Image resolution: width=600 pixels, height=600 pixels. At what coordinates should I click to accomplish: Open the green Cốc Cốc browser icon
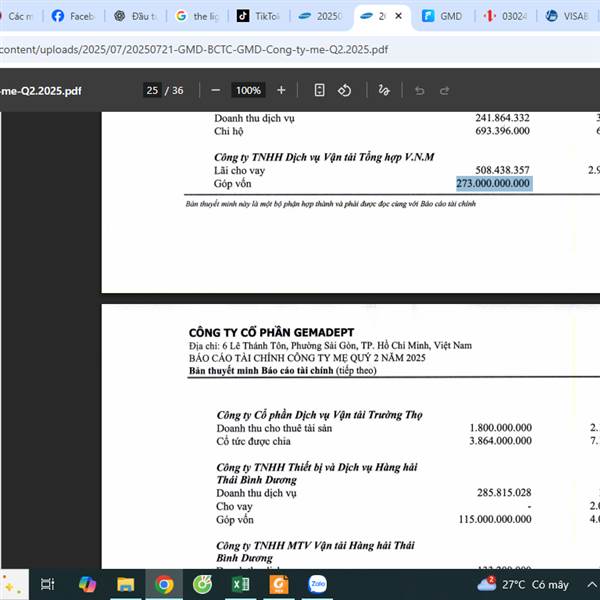pyautogui.click(x=202, y=584)
